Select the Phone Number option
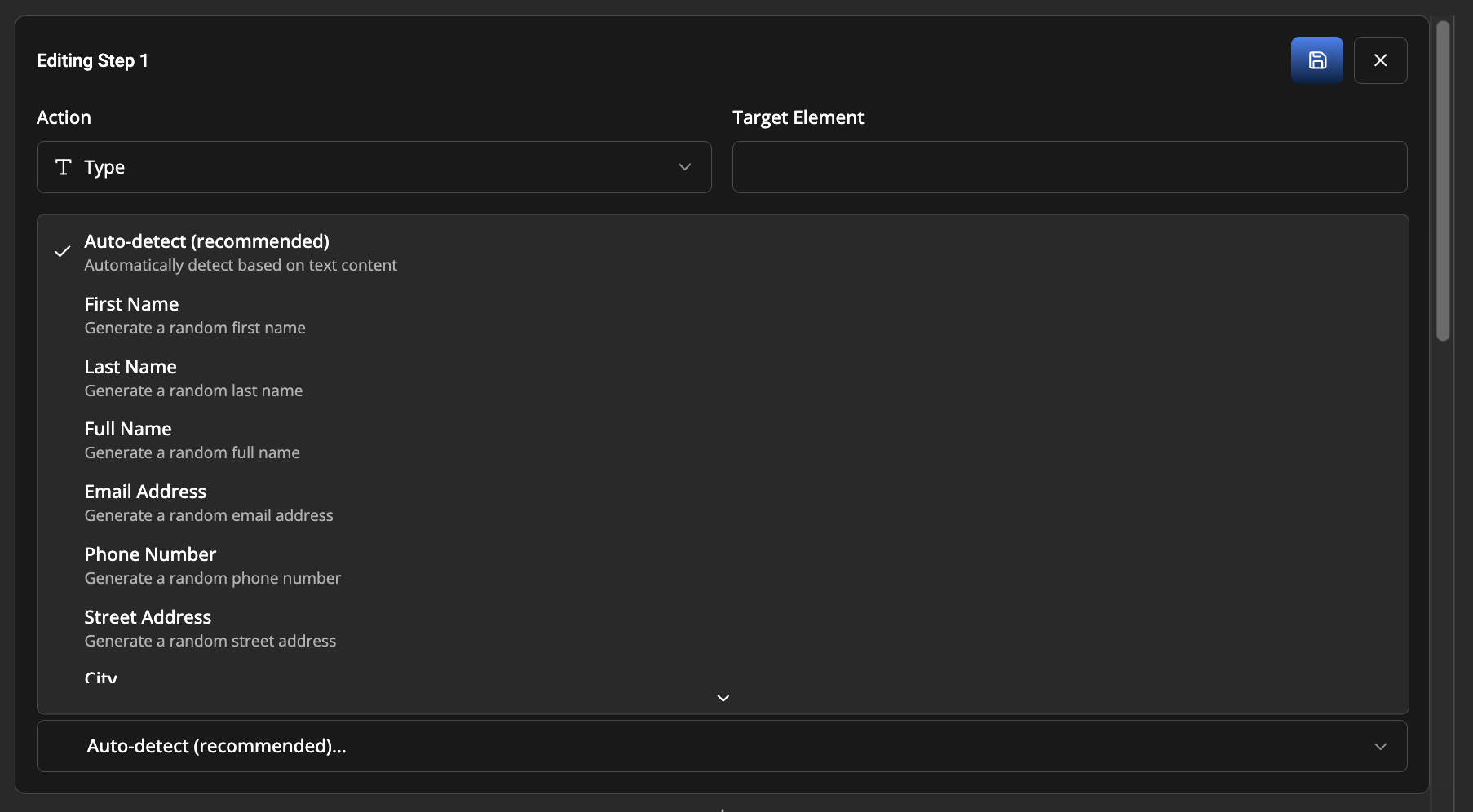 [x=722, y=566]
